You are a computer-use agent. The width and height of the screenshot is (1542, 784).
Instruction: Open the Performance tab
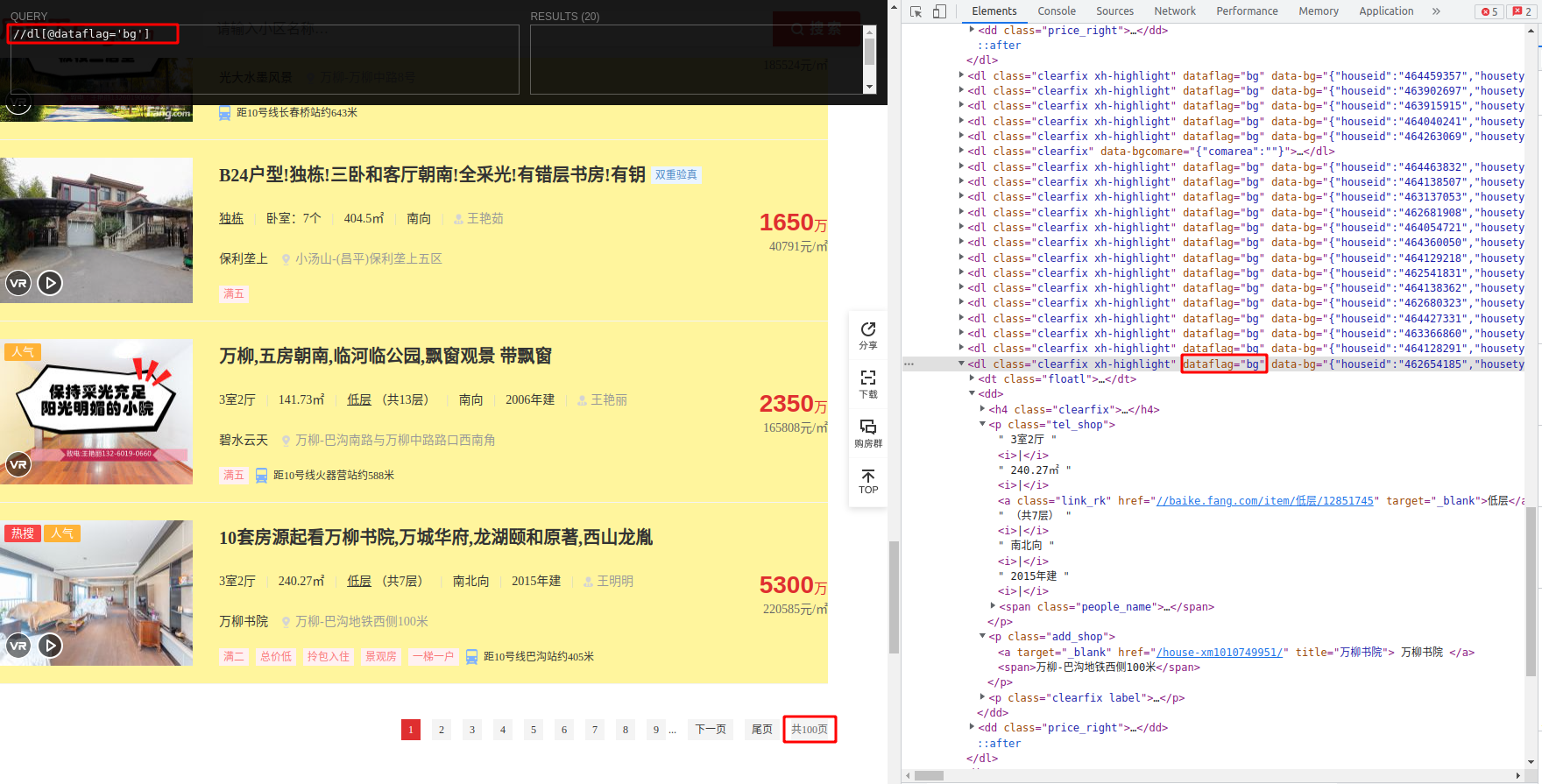(1247, 11)
